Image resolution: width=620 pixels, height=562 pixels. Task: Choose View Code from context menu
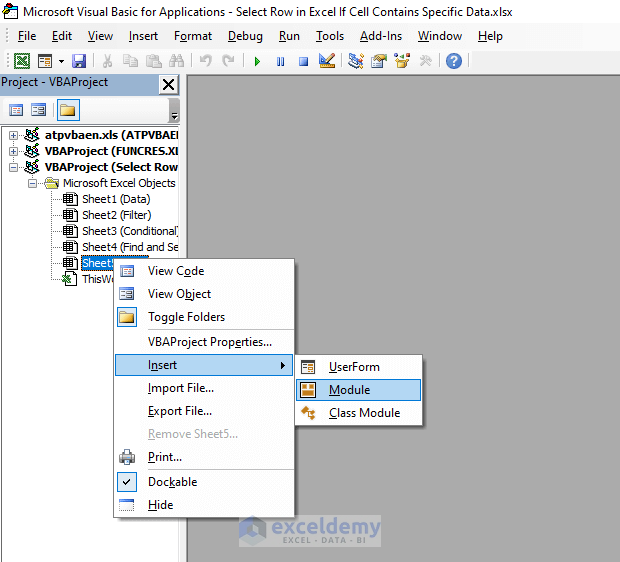(x=204, y=271)
